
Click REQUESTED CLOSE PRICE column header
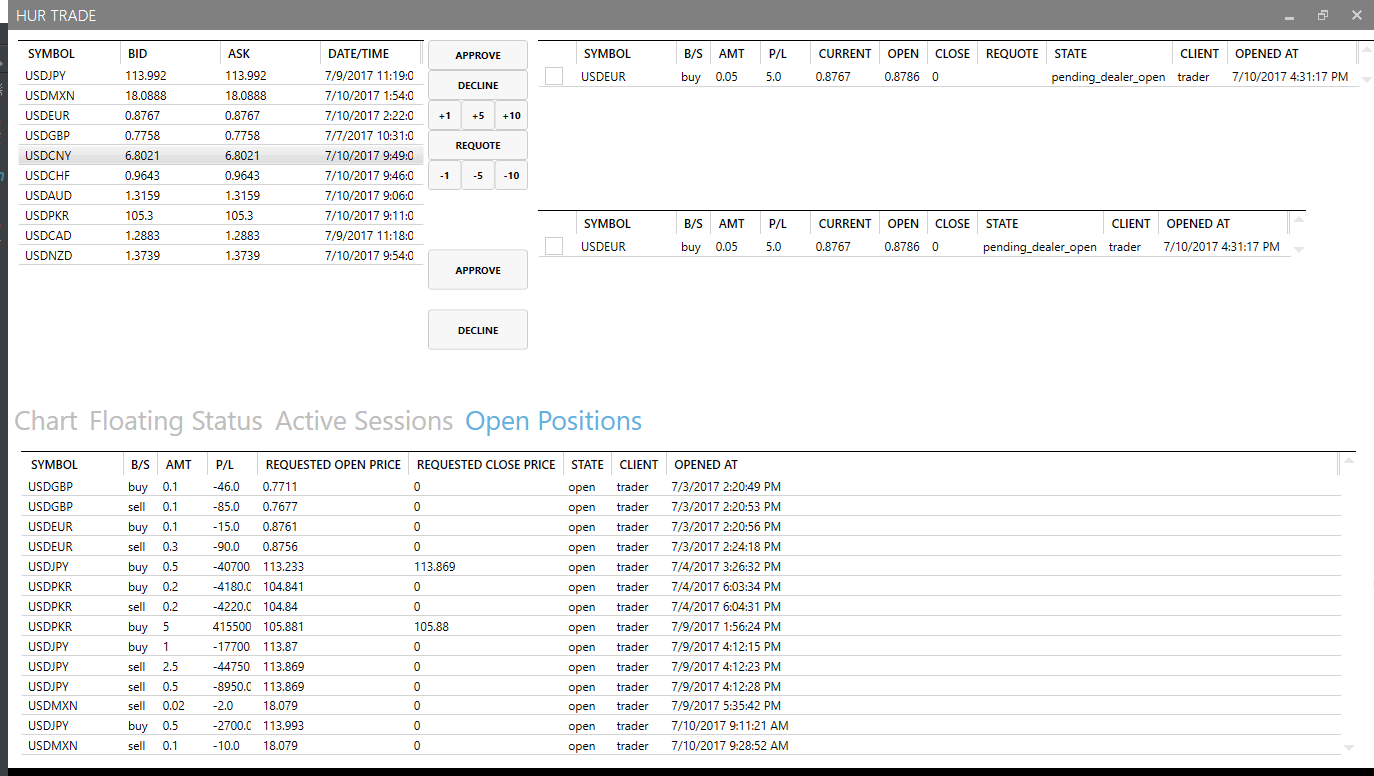[x=486, y=465]
